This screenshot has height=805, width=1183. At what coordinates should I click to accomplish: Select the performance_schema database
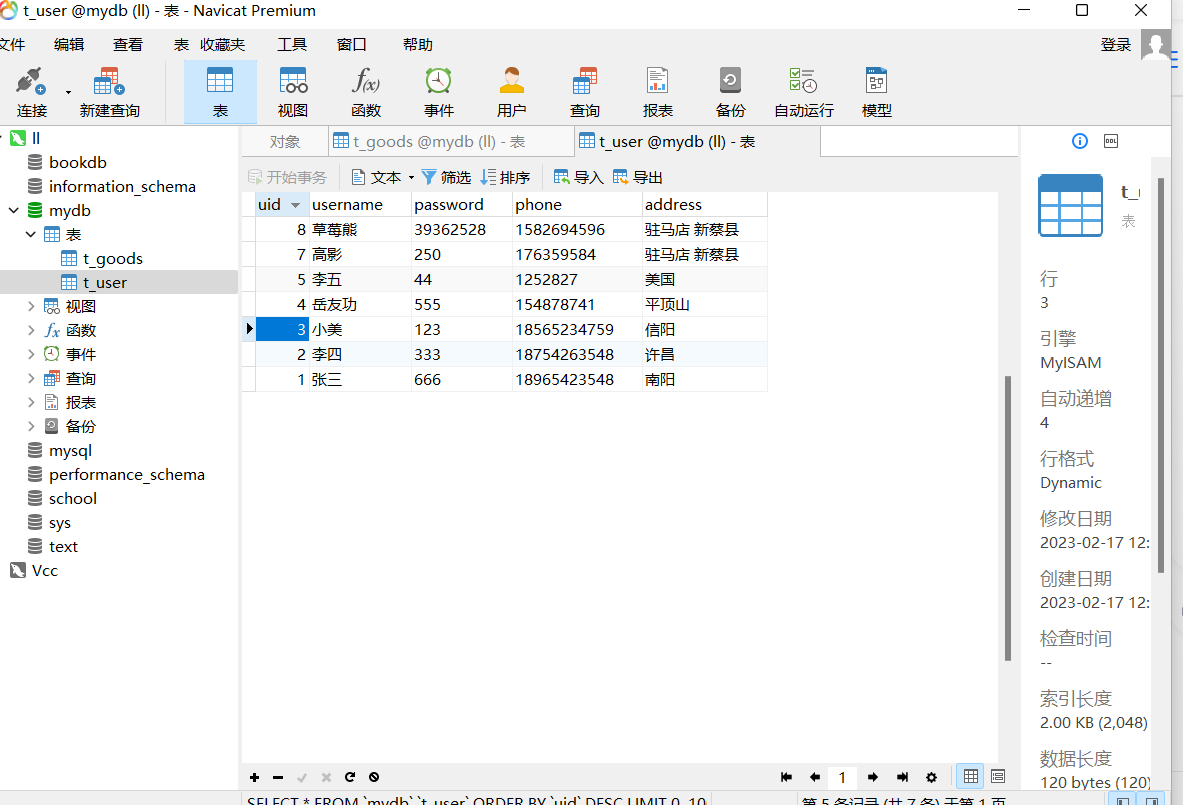click(126, 475)
